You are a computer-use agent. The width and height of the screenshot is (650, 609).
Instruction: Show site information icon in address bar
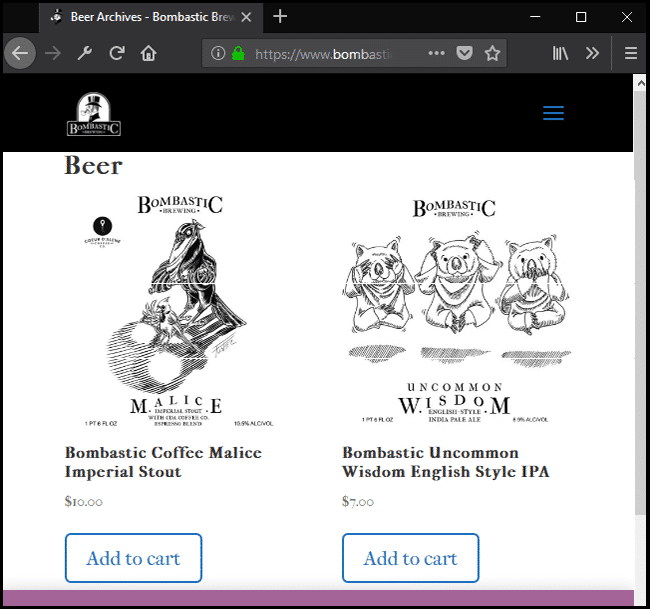(218, 53)
